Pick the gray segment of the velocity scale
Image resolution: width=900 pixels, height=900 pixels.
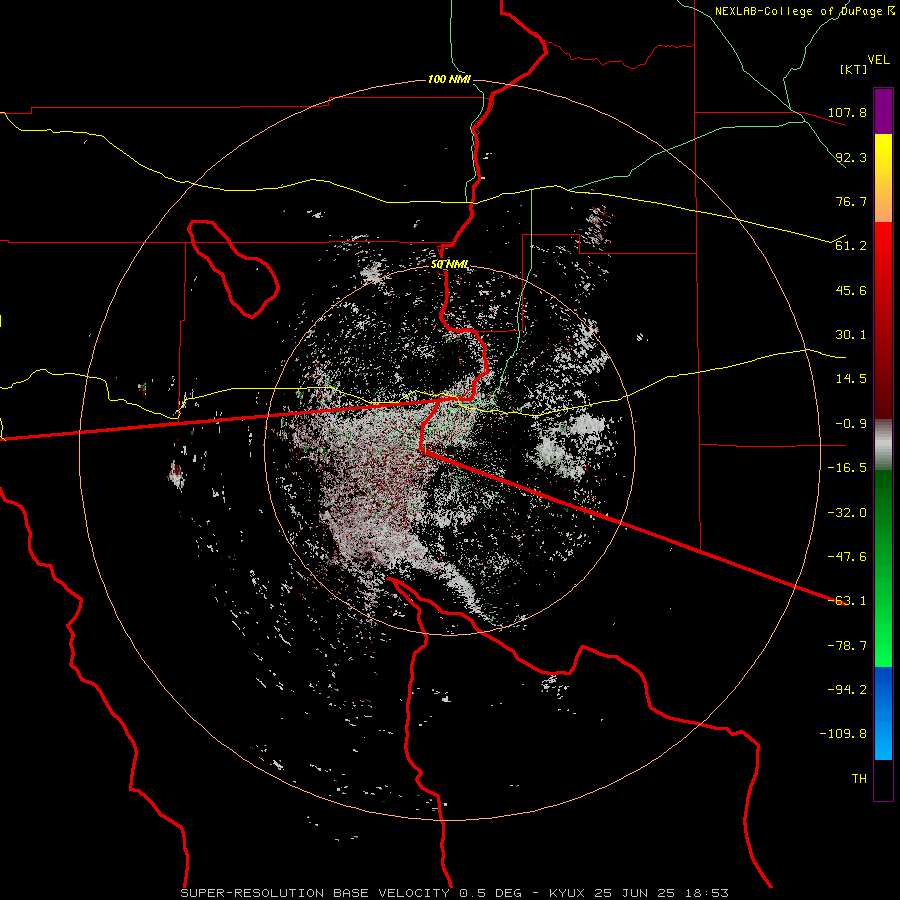coord(883,445)
